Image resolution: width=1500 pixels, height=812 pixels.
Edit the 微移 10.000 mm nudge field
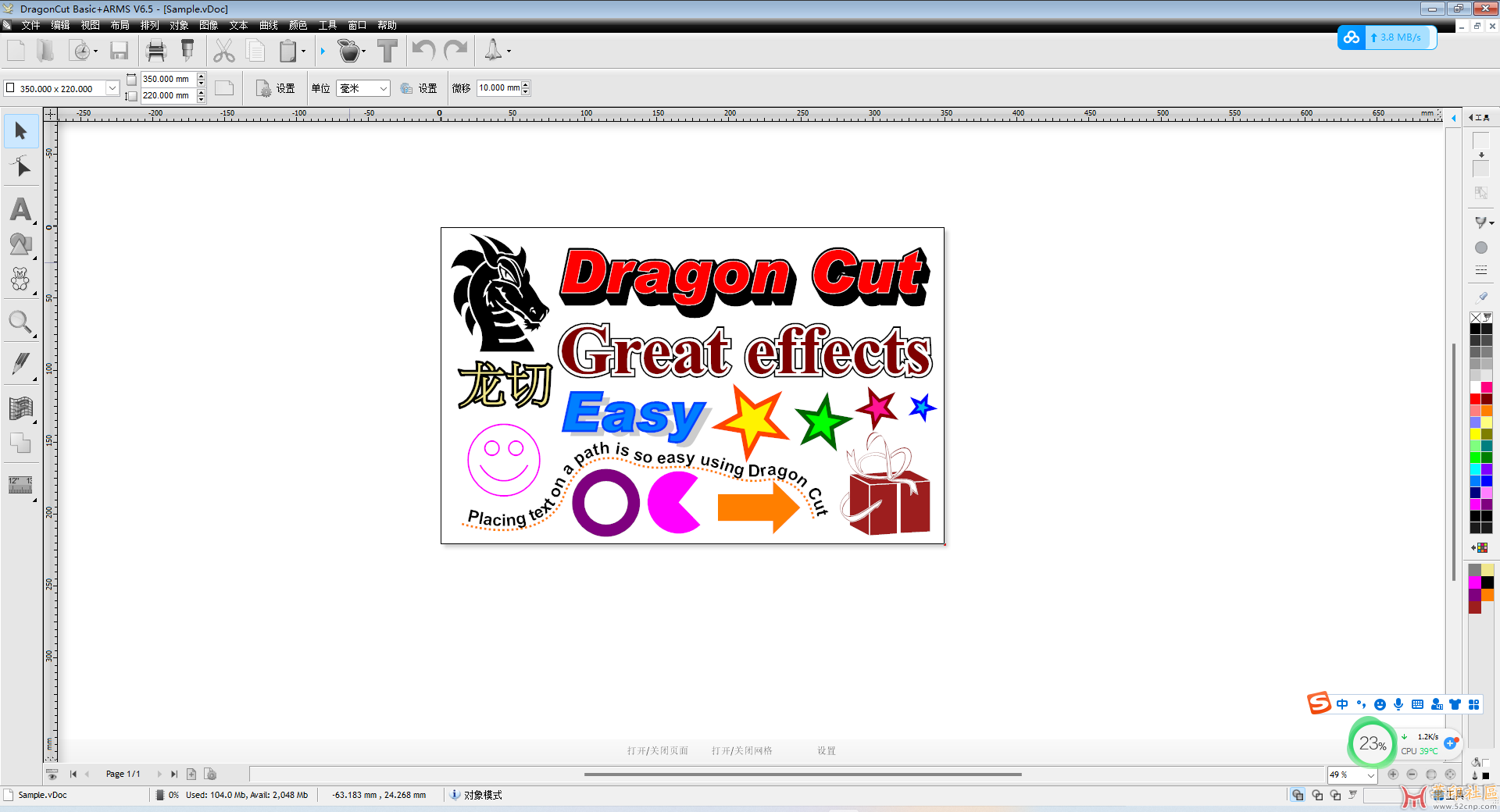click(499, 87)
